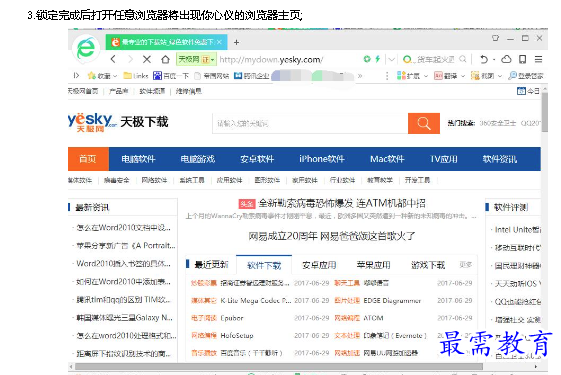This screenshot has width=561, height=375.
Task: Toggle the sidebar expand icon left of bookmarks
Action: [76, 75]
